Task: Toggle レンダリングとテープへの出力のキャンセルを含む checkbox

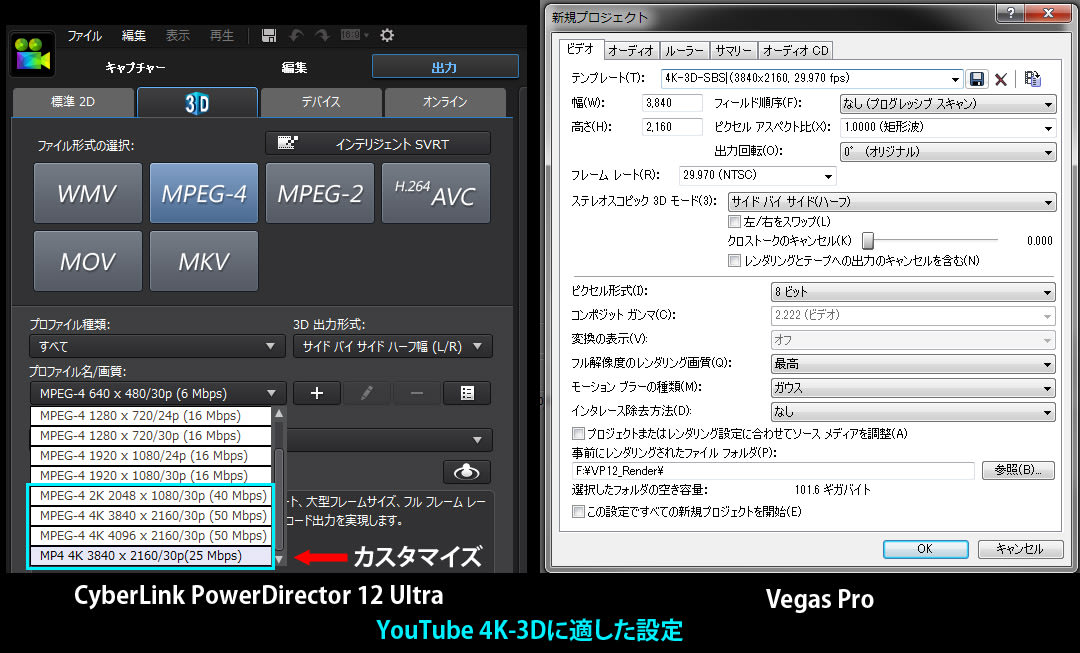Action: click(735, 260)
